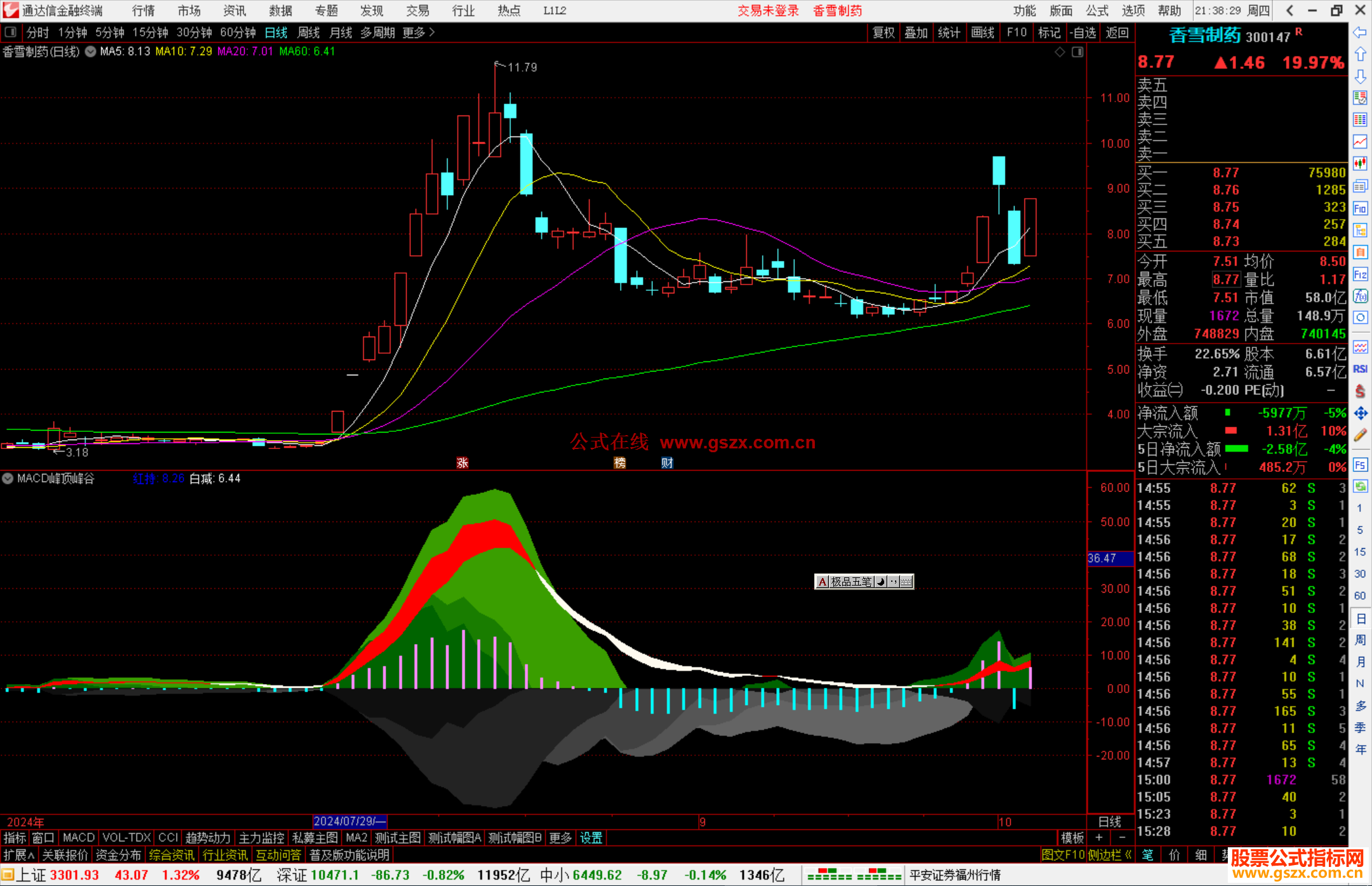This screenshot has width=1372, height=886.
Task: Click the circle O icon in right sidebar
Action: coord(1360,318)
